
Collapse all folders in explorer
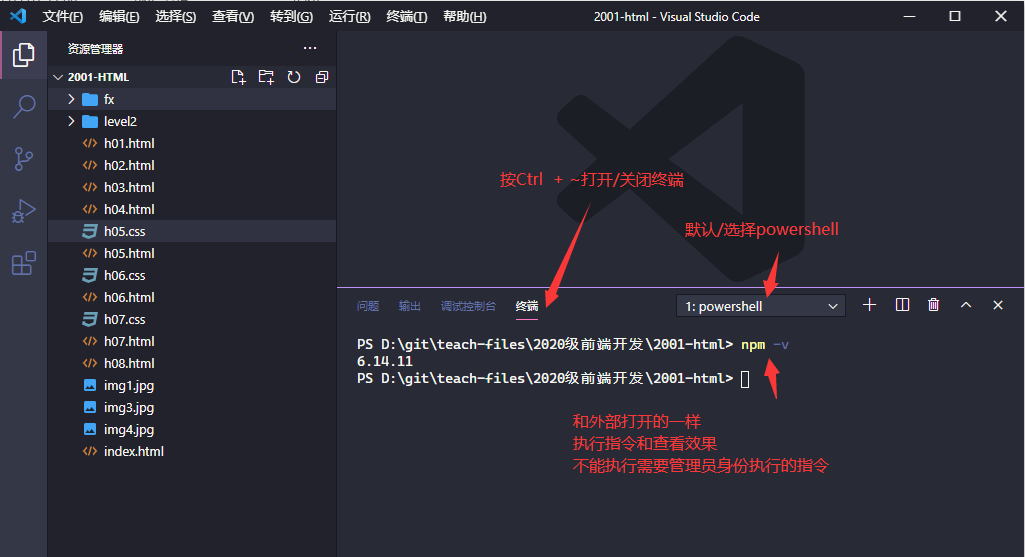pos(321,77)
